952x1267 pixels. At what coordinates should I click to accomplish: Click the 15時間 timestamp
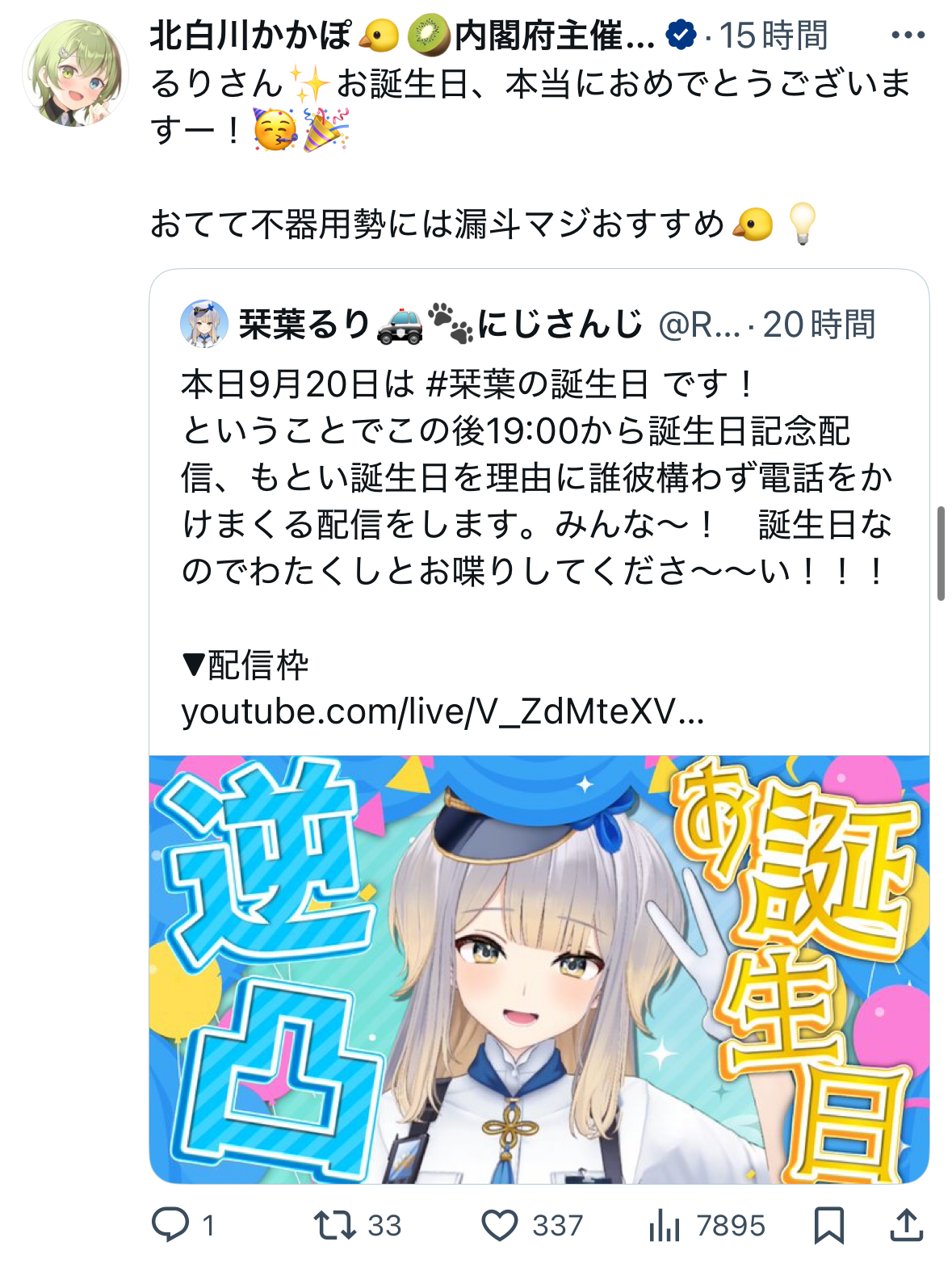tap(773, 36)
